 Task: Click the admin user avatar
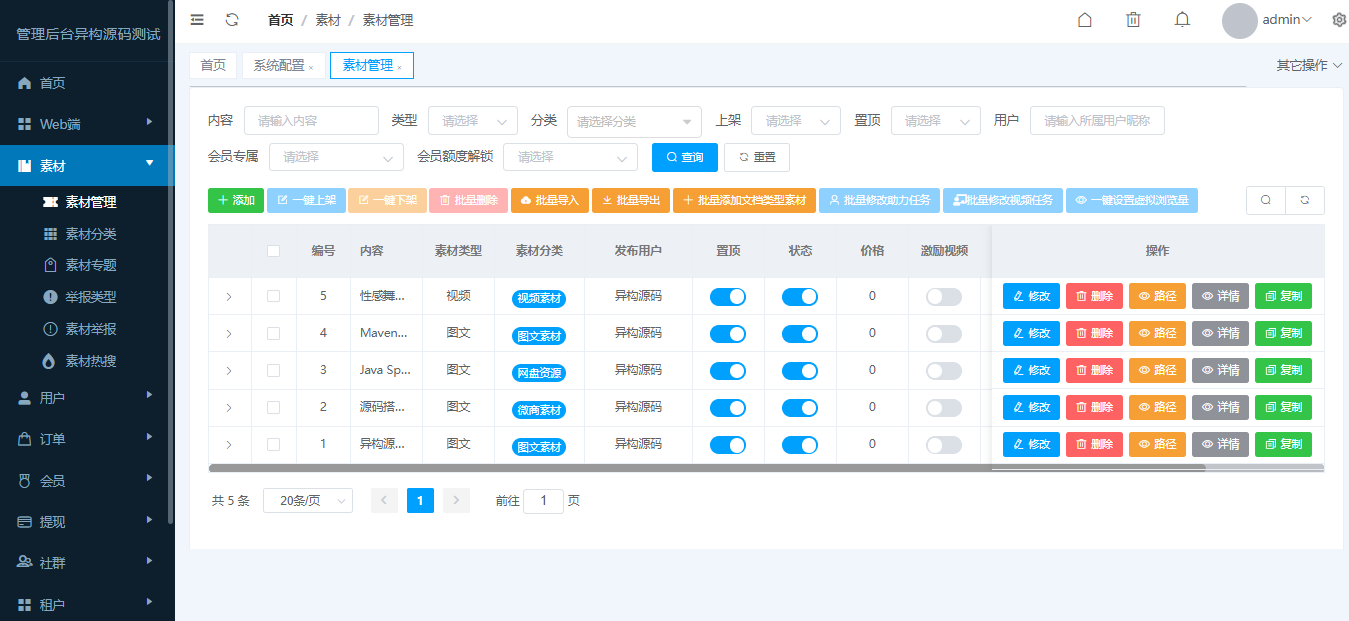click(1239, 19)
